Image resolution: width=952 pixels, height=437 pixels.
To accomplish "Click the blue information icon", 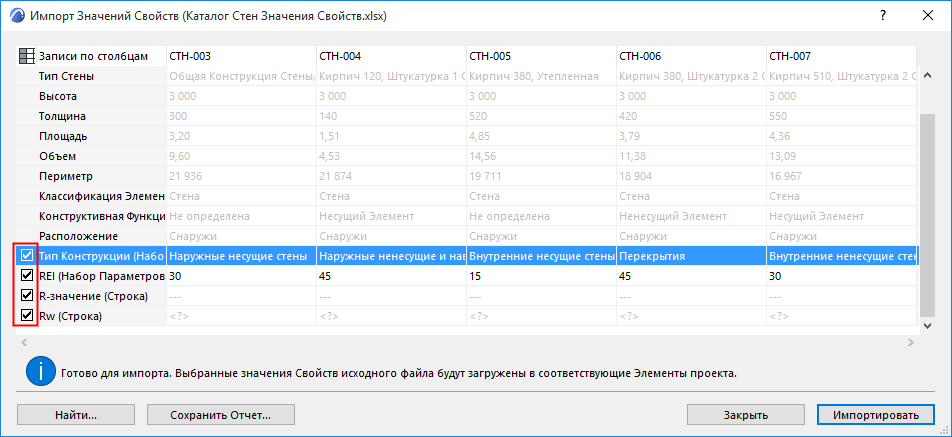I will (x=41, y=371).
